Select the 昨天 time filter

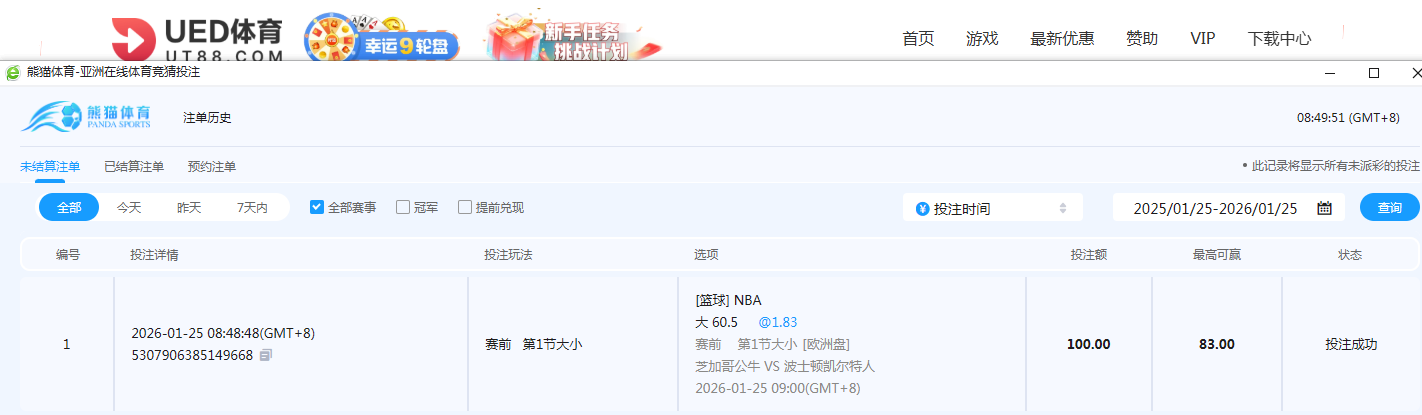(x=189, y=208)
